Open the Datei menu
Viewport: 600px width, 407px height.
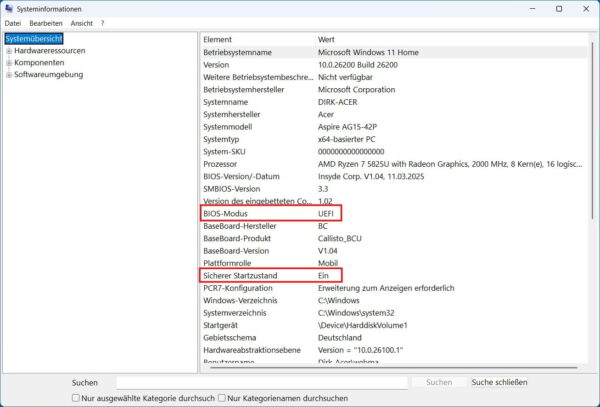pyautogui.click(x=13, y=23)
